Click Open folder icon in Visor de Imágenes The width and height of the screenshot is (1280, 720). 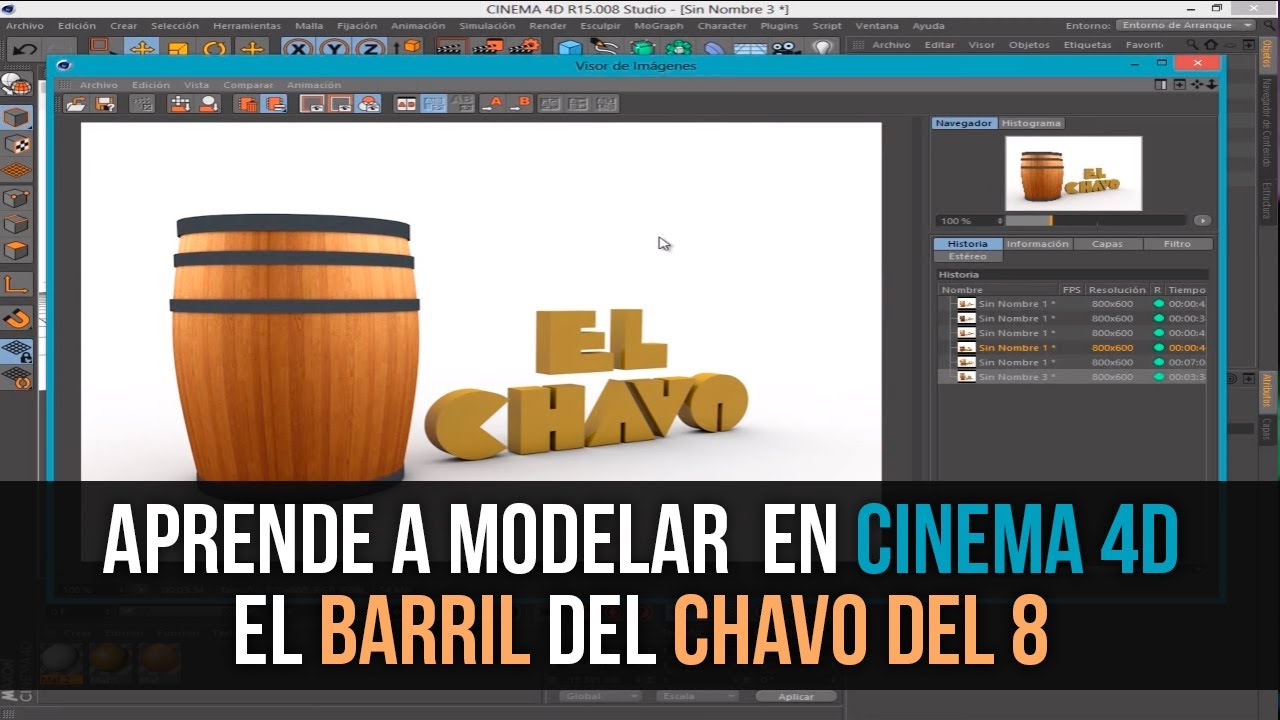point(76,103)
